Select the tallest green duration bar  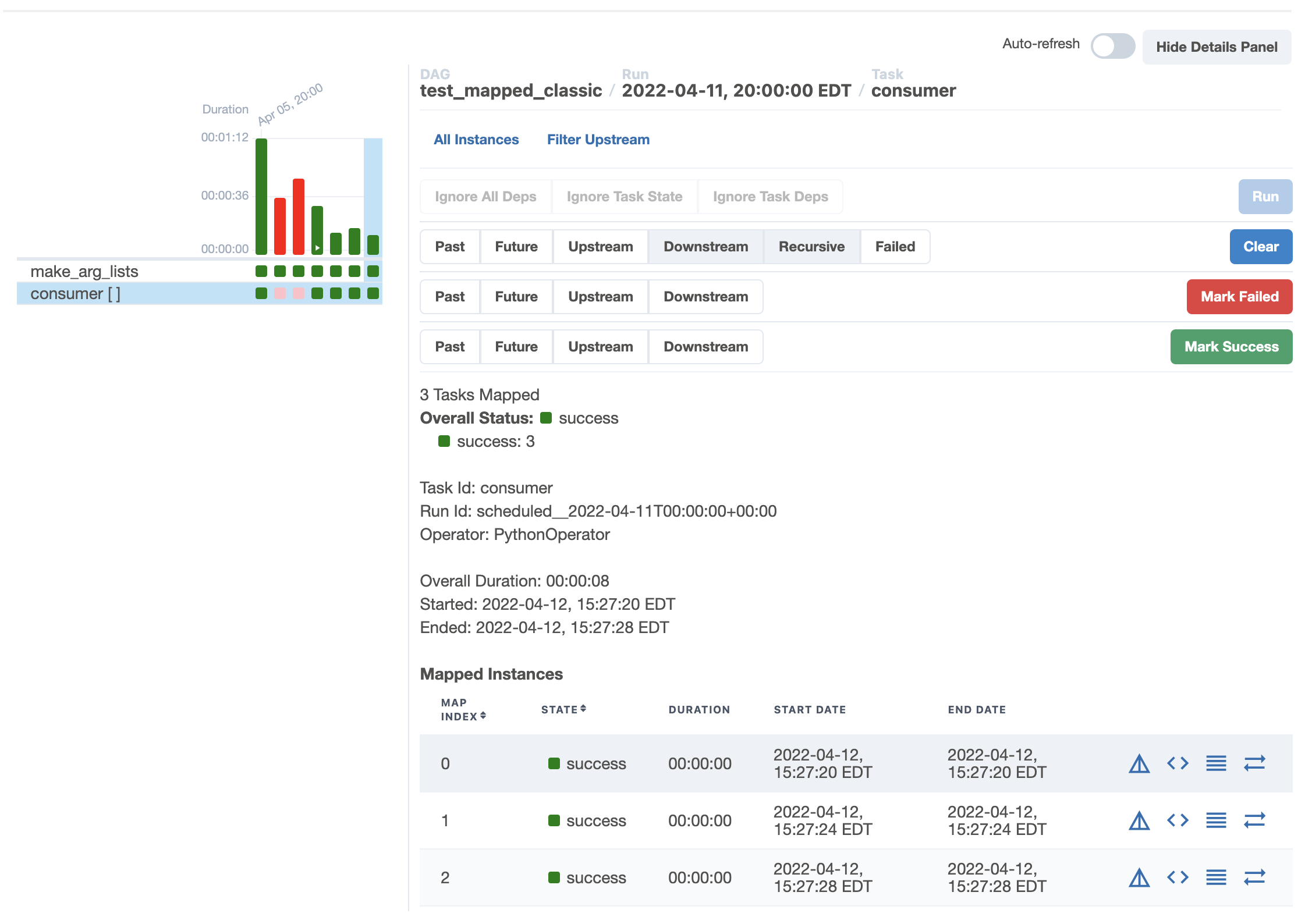[261, 196]
